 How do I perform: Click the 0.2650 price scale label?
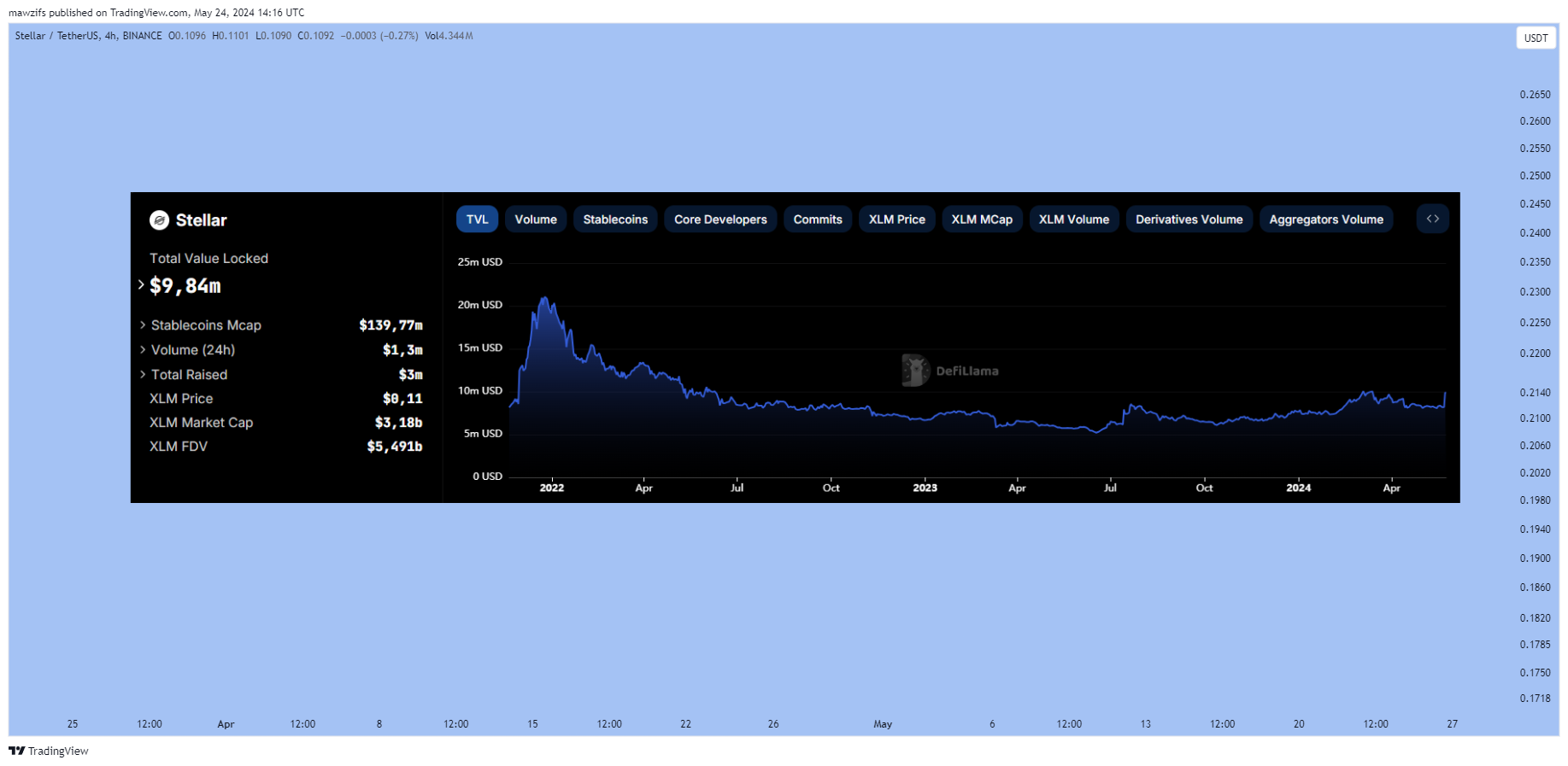(1535, 95)
